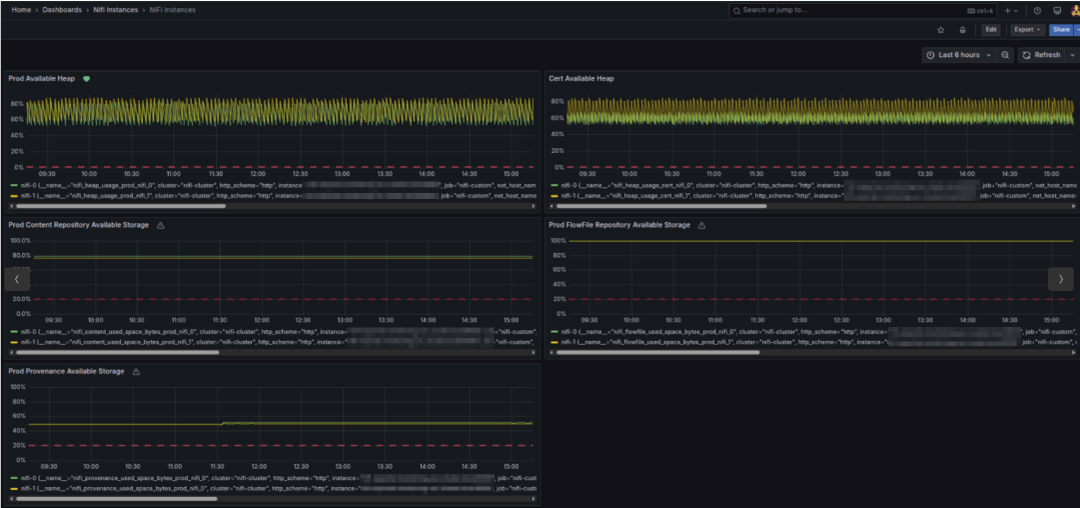
Task: Click warning icon beside Prod Provenance Available Storage
Action: 136,371
